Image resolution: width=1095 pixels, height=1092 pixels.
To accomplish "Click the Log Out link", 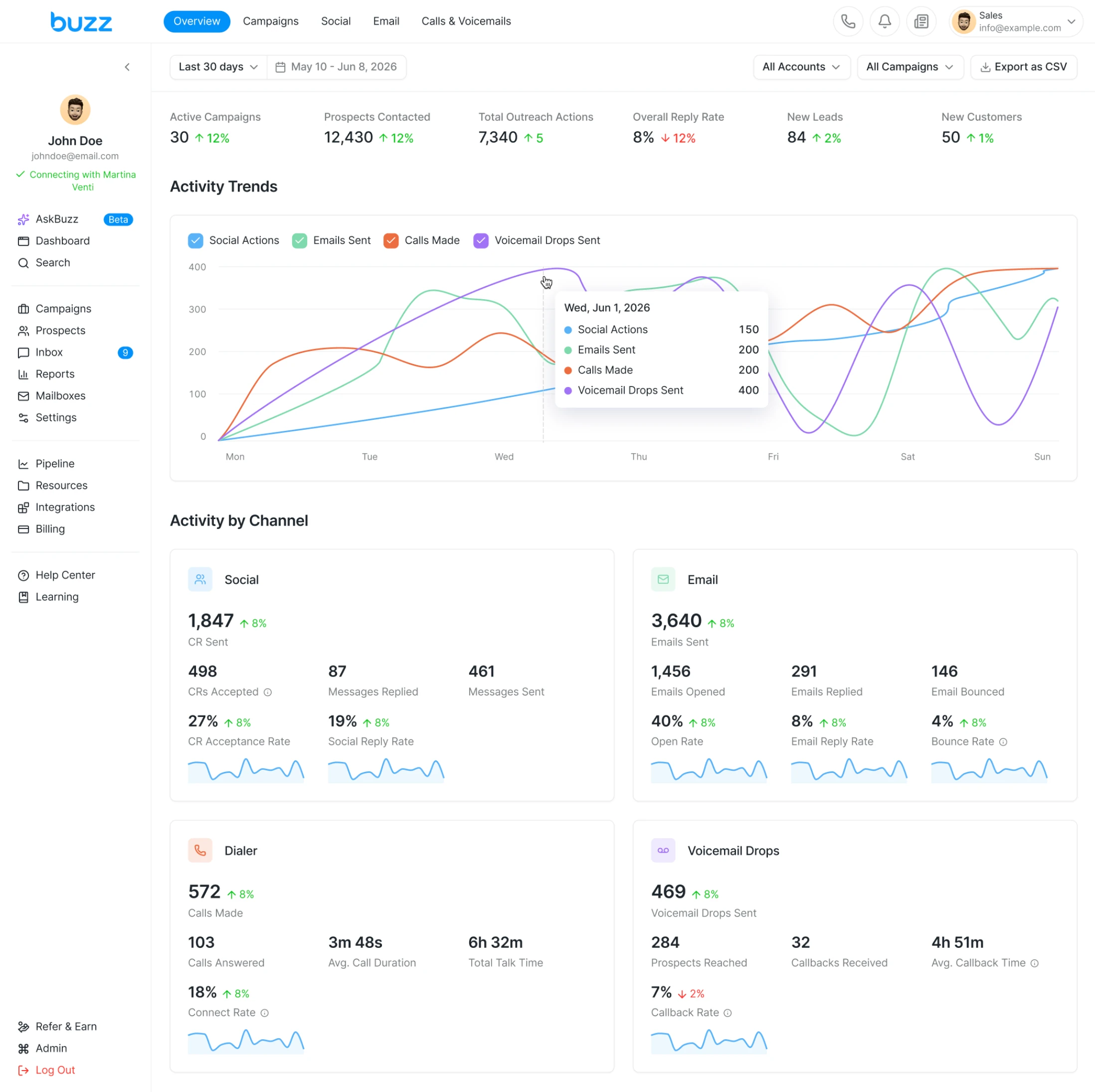I will [46, 1070].
